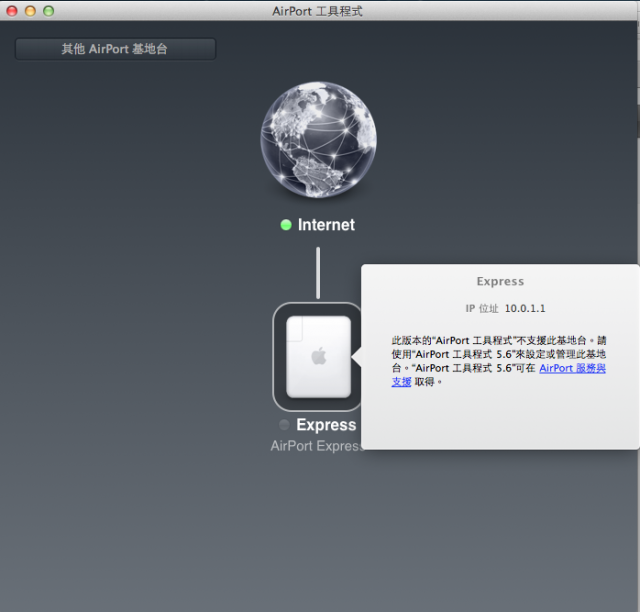Click the AirPort 工具程式 window title
This screenshot has height=612, width=640.
317,11
